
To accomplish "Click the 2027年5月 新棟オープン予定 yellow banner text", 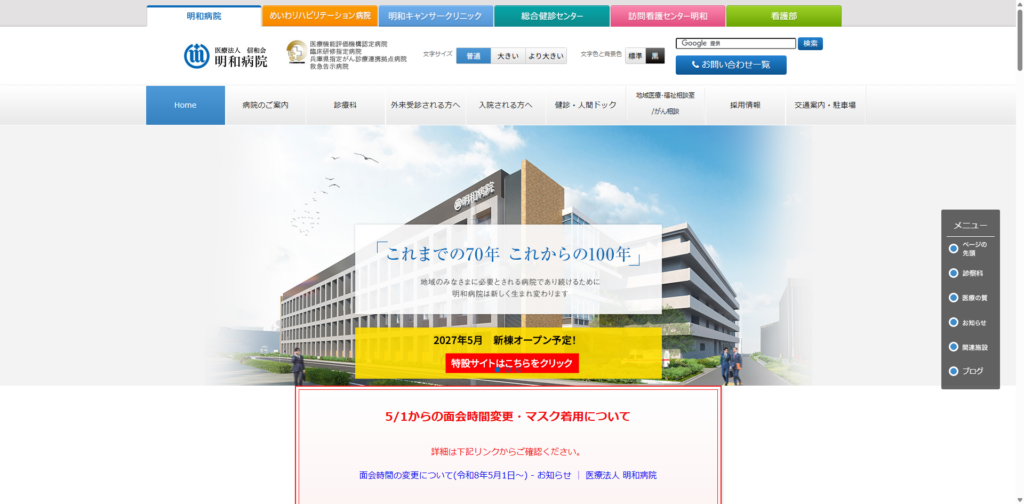I will click(505, 340).
